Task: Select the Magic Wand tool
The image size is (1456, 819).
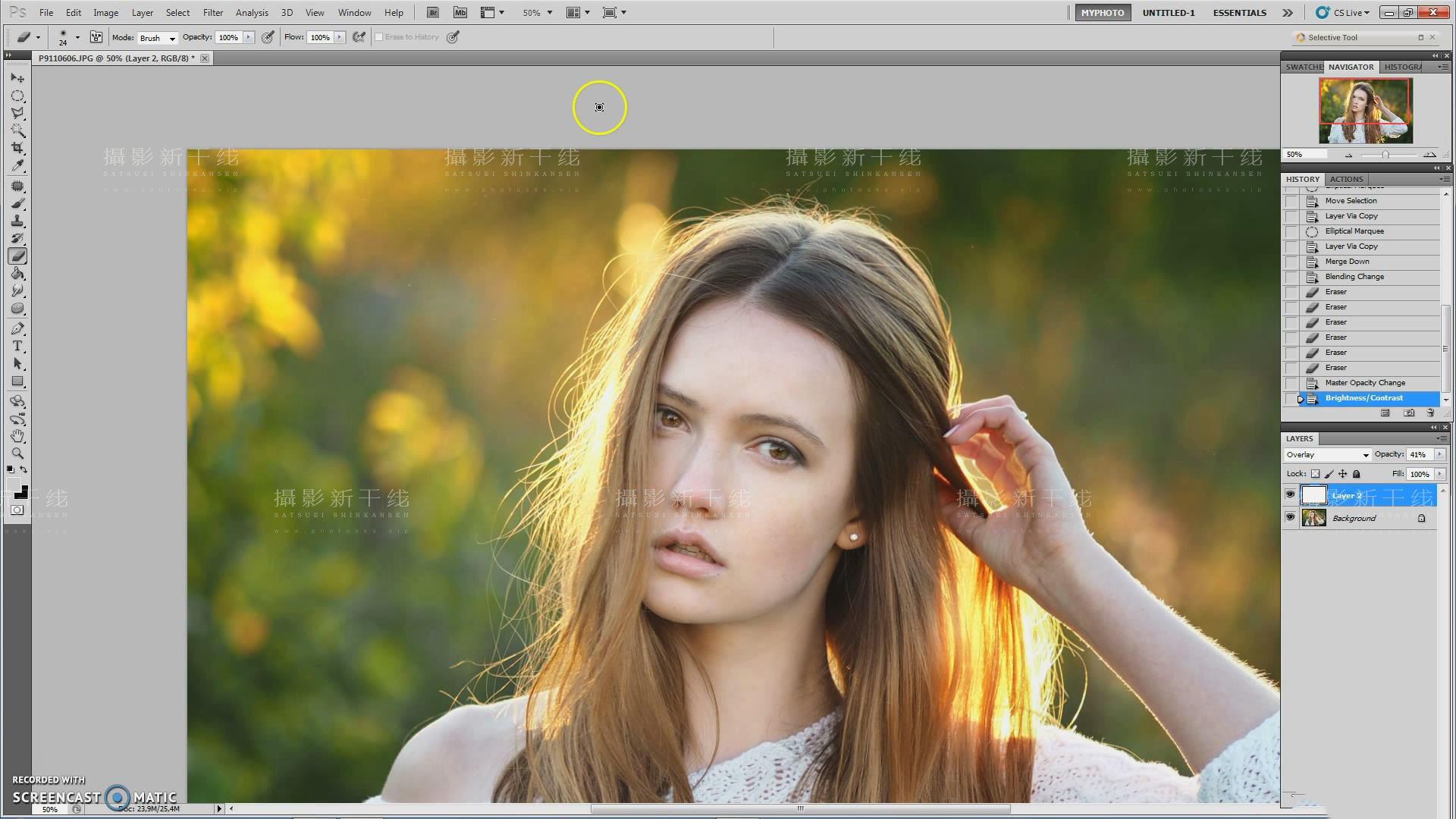Action: [x=17, y=131]
